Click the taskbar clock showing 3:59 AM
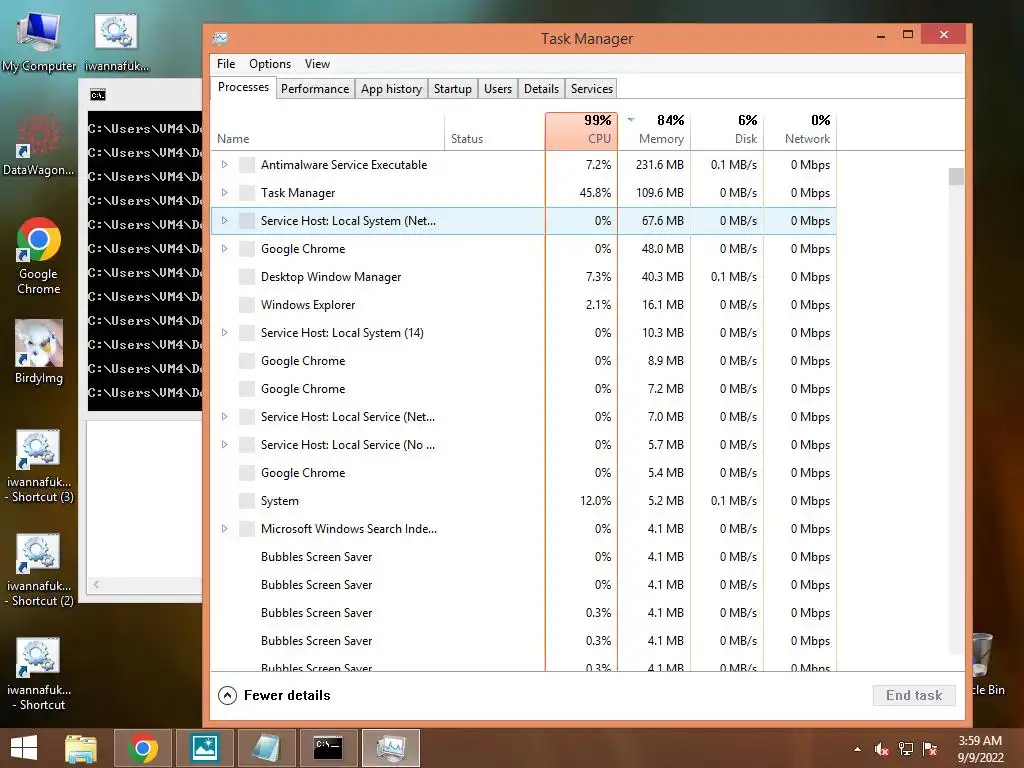The height and width of the screenshot is (768, 1024). pyautogui.click(x=980, y=749)
